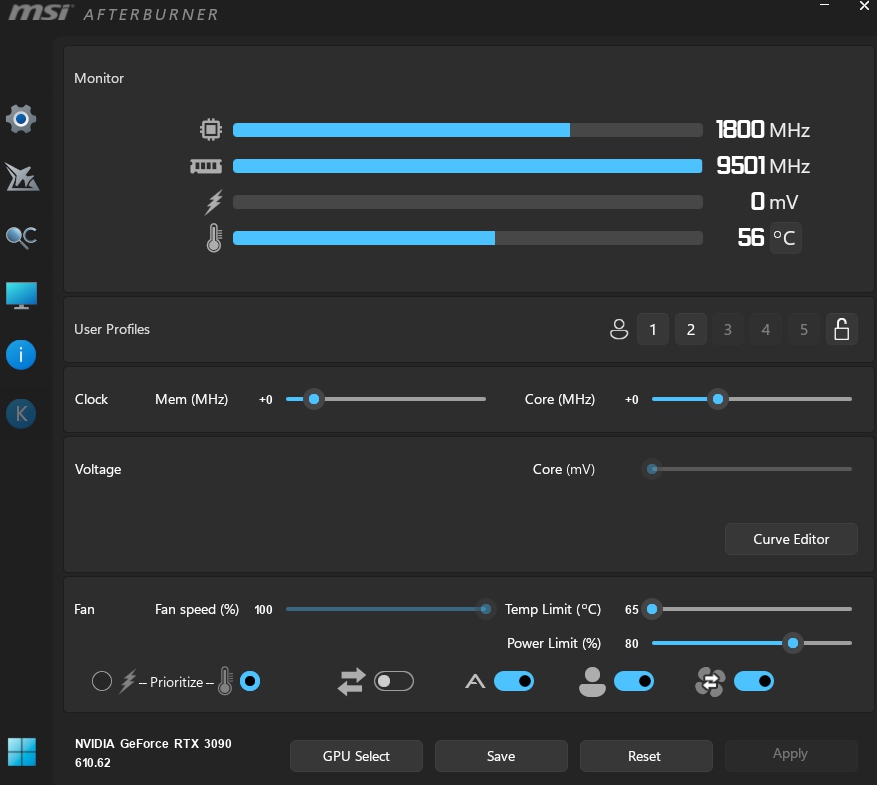Image resolution: width=877 pixels, height=785 pixels.
Task: Open the Curve Editor
Action: [x=791, y=539]
